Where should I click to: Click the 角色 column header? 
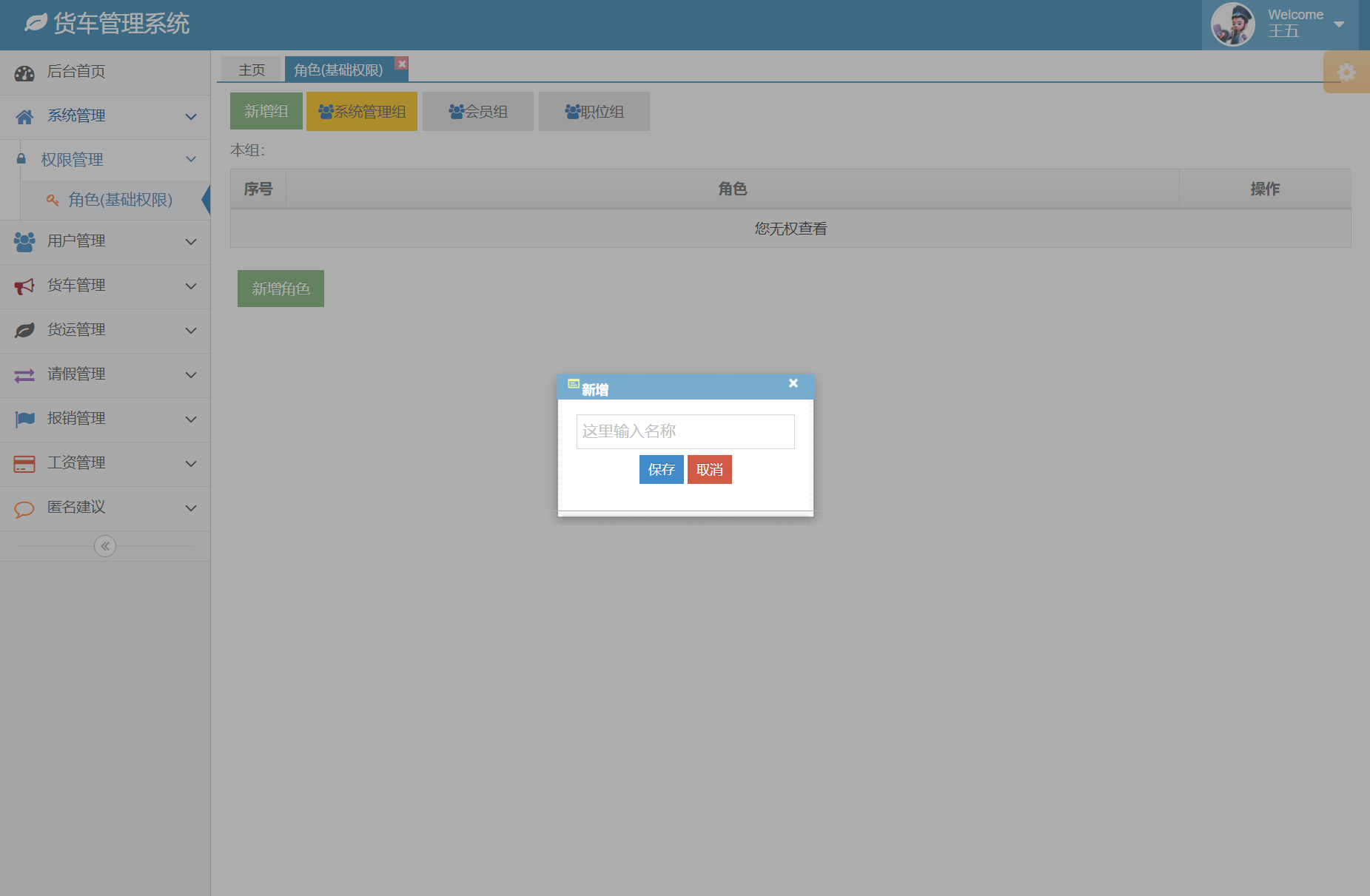(733, 189)
